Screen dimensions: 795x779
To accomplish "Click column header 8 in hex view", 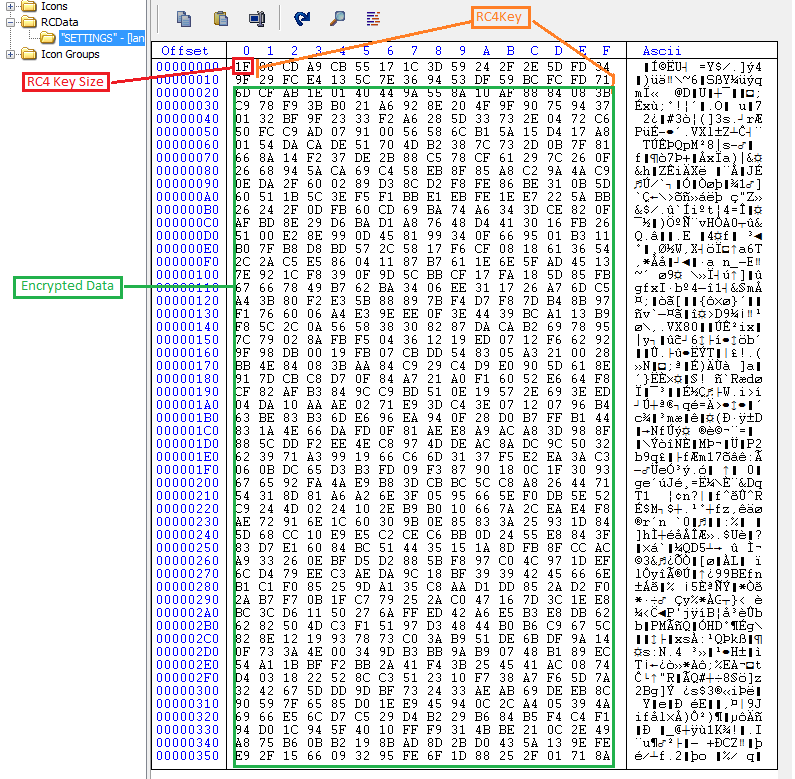I will pyautogui.click(x=438, y=51).
